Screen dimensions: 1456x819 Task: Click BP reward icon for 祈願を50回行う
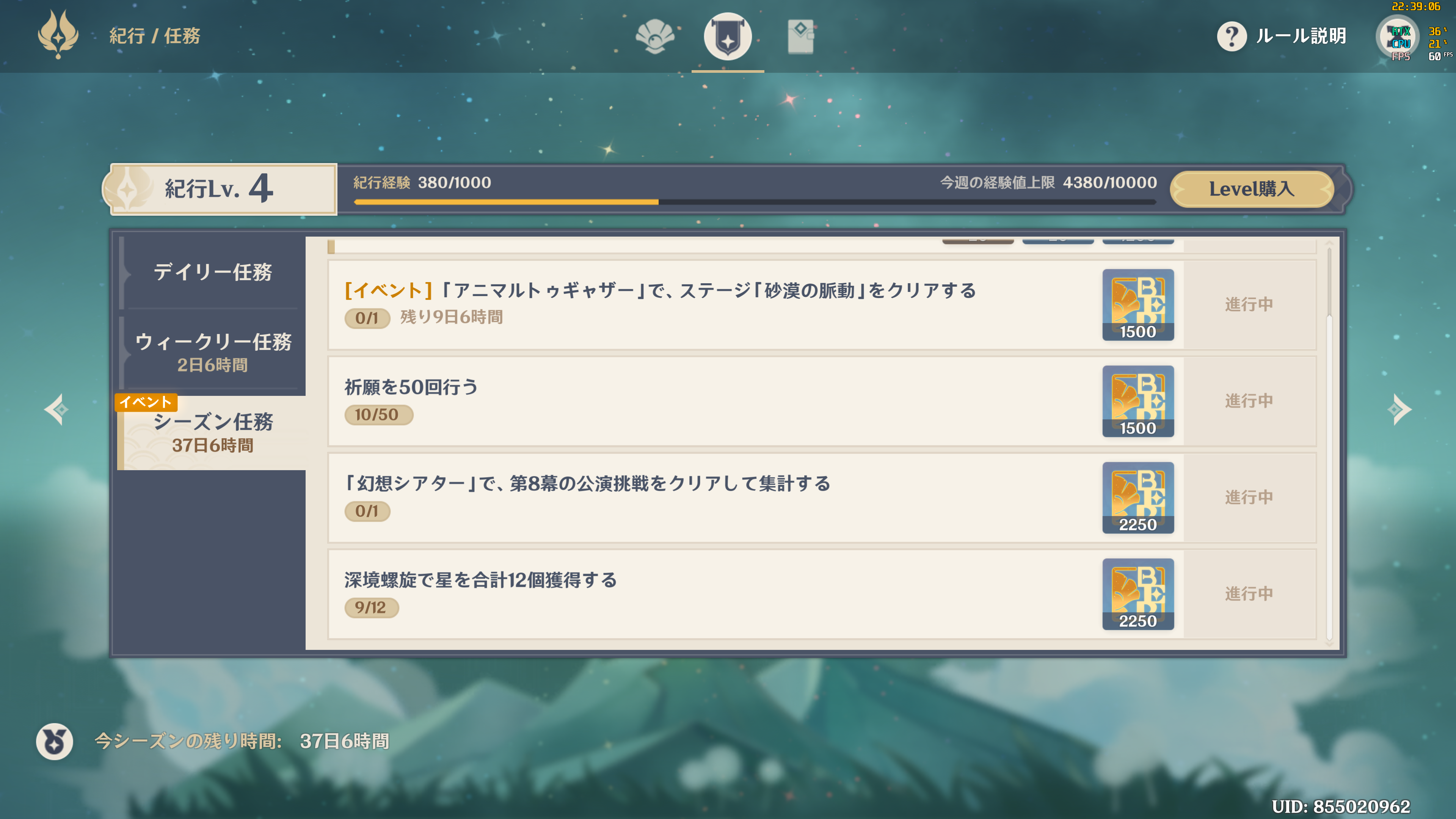(1138, 401)
